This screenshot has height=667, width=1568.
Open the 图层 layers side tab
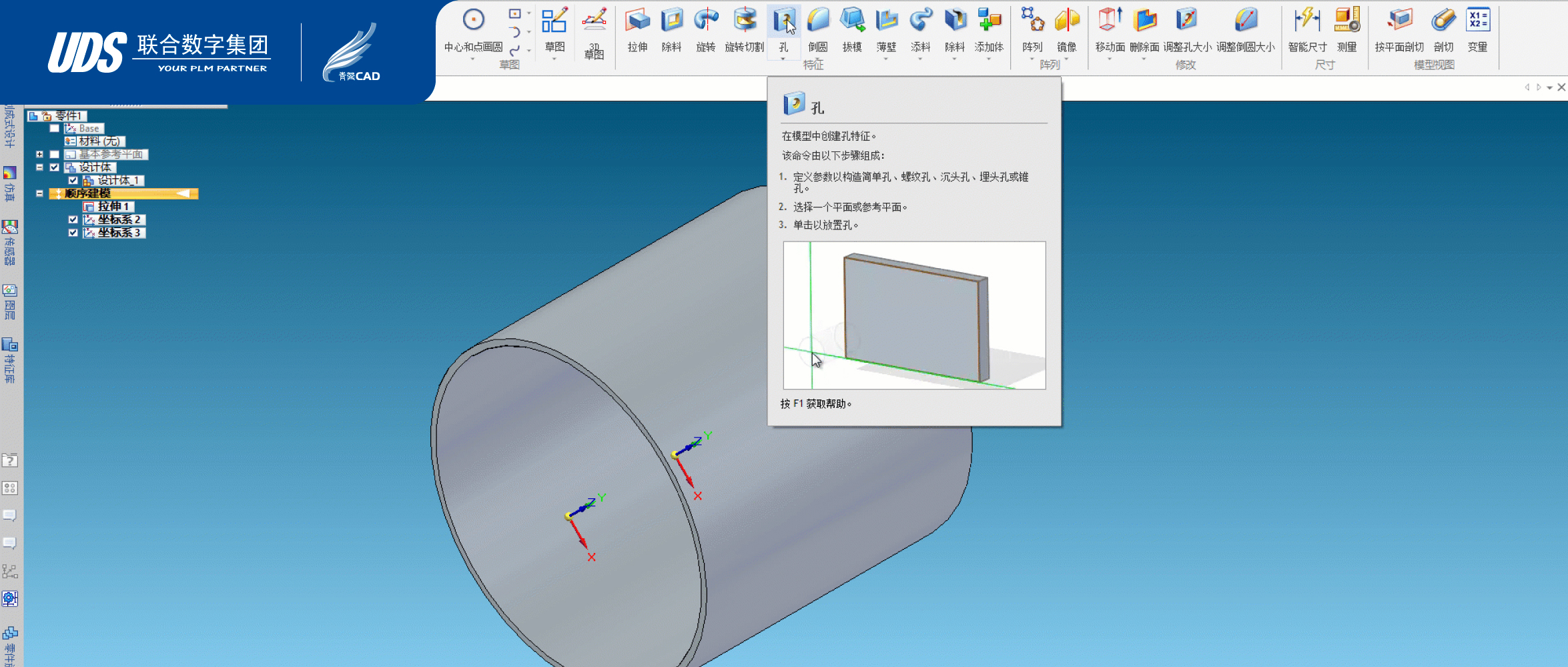[x=9, y=303]
